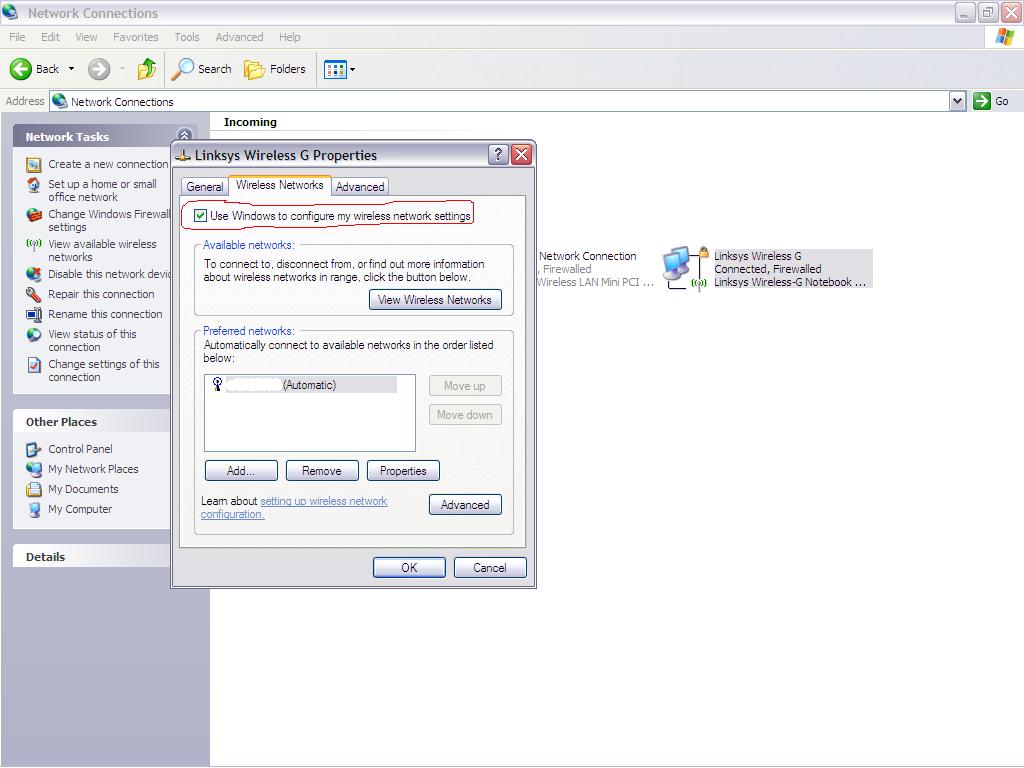Open the Tools menu
The width and height of the screenshot is (1024, 768).
tap(187, 37)
